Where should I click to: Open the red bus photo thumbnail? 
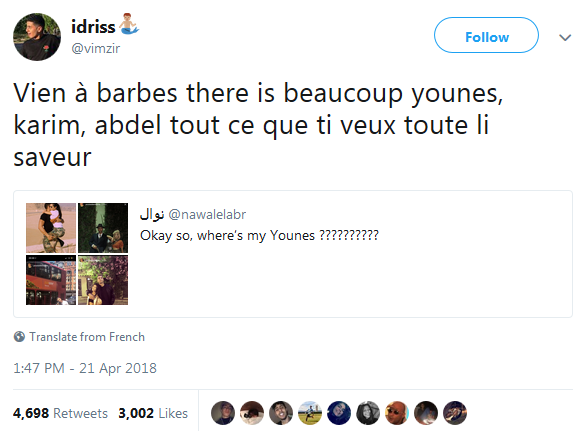[x=51, y=280]
